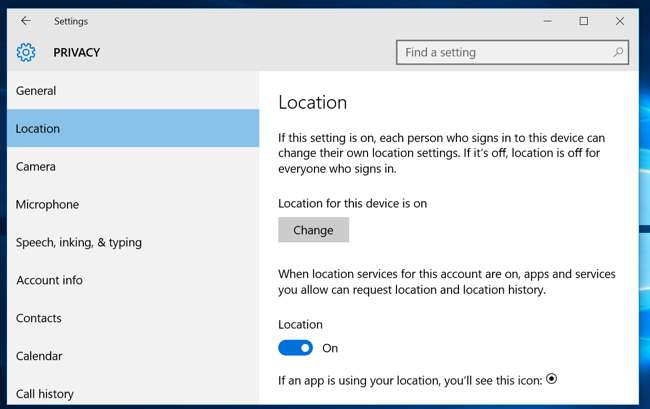Maximize the Settings window
Image resolution: width=650 pixels, height=409 pixels.
[x=584, y=21]
